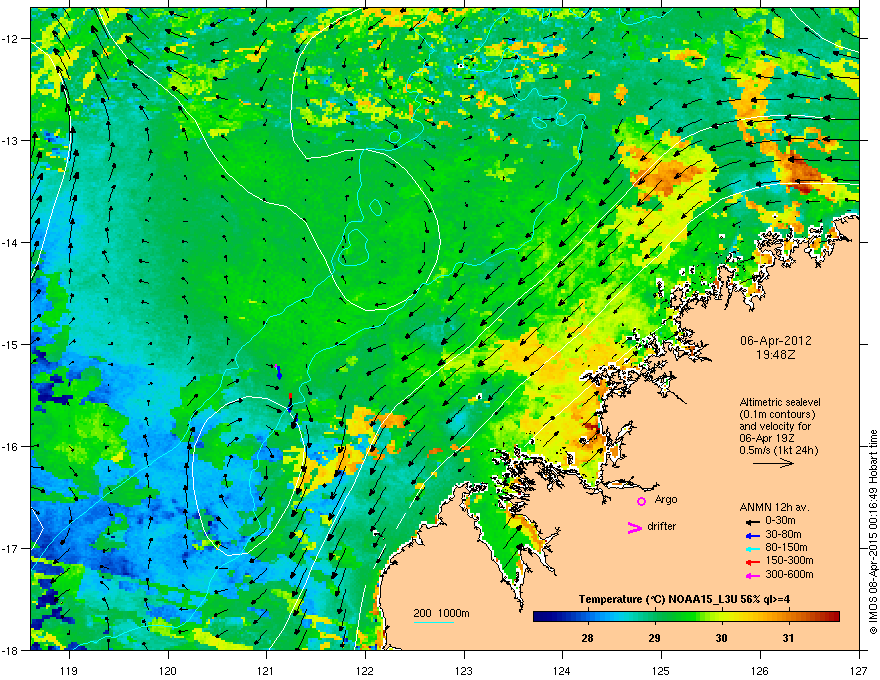The image size is (880, 680).
Task: Click longitude axis label 124
Action: (x=562, y=670)
